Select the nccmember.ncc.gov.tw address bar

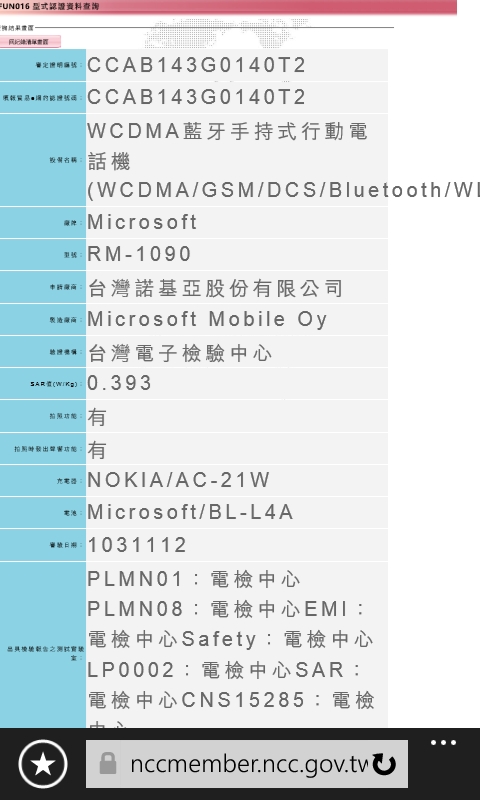247,764
